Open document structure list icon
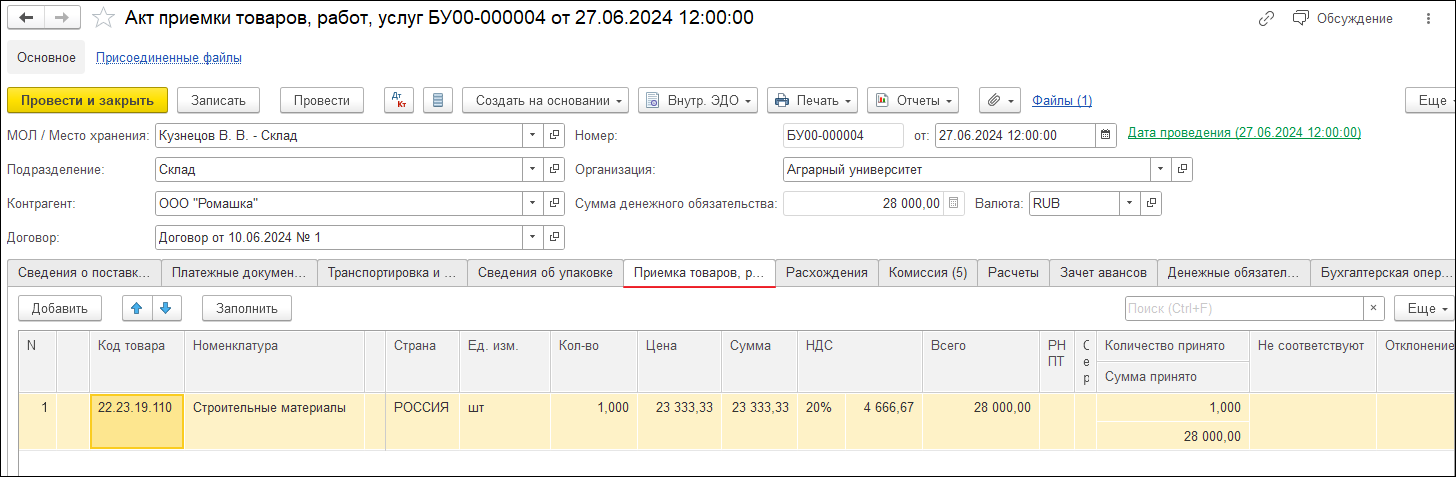The height and width of the screenshot is (477, 1456). tap(439, 100)
